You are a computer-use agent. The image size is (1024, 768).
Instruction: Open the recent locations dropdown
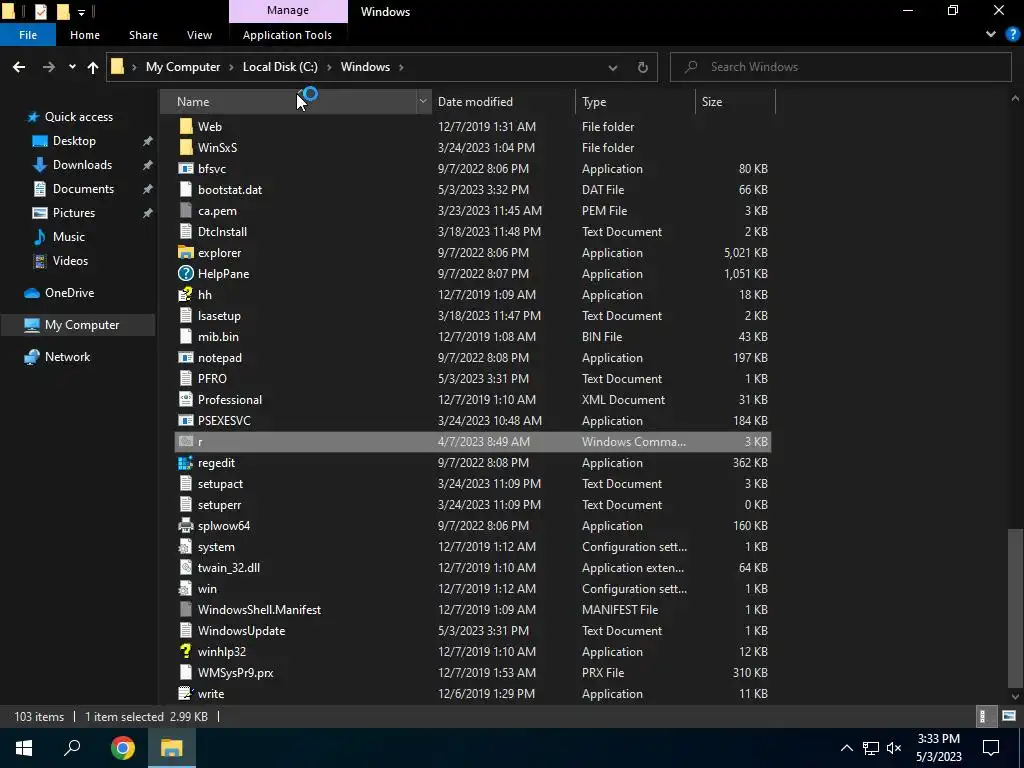pos(72,67)
